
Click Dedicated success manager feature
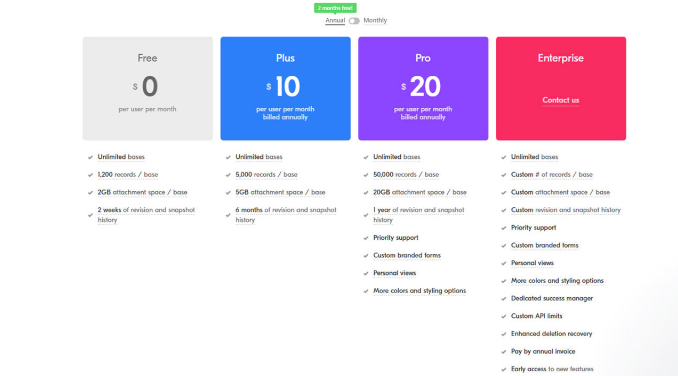[x=552, y=299]
